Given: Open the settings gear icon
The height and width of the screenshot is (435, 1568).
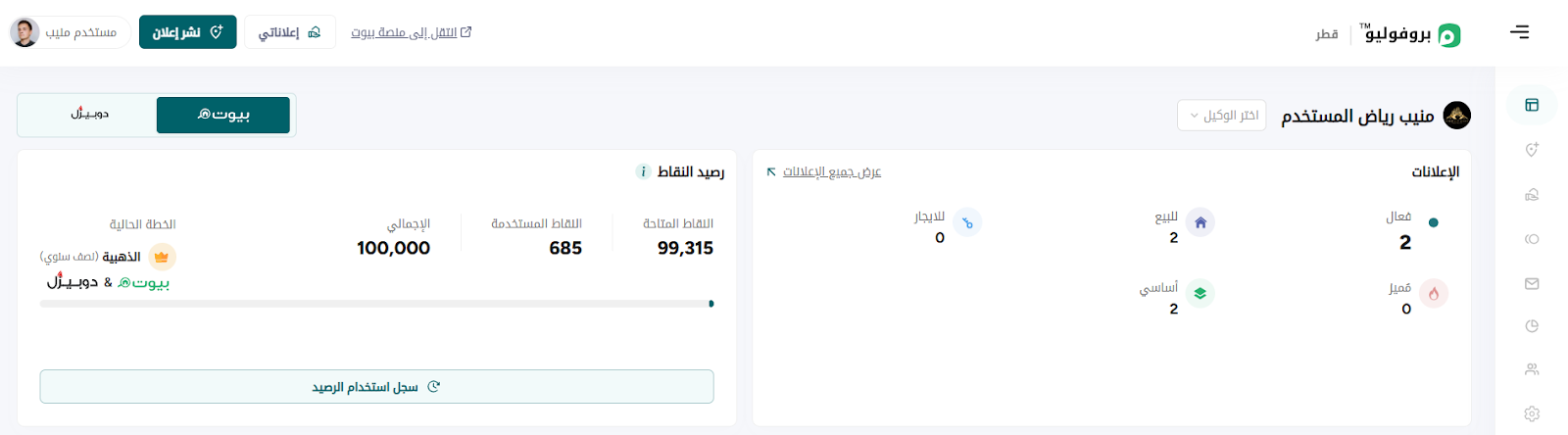Looking at the screenshot, I should (1532, 413).
